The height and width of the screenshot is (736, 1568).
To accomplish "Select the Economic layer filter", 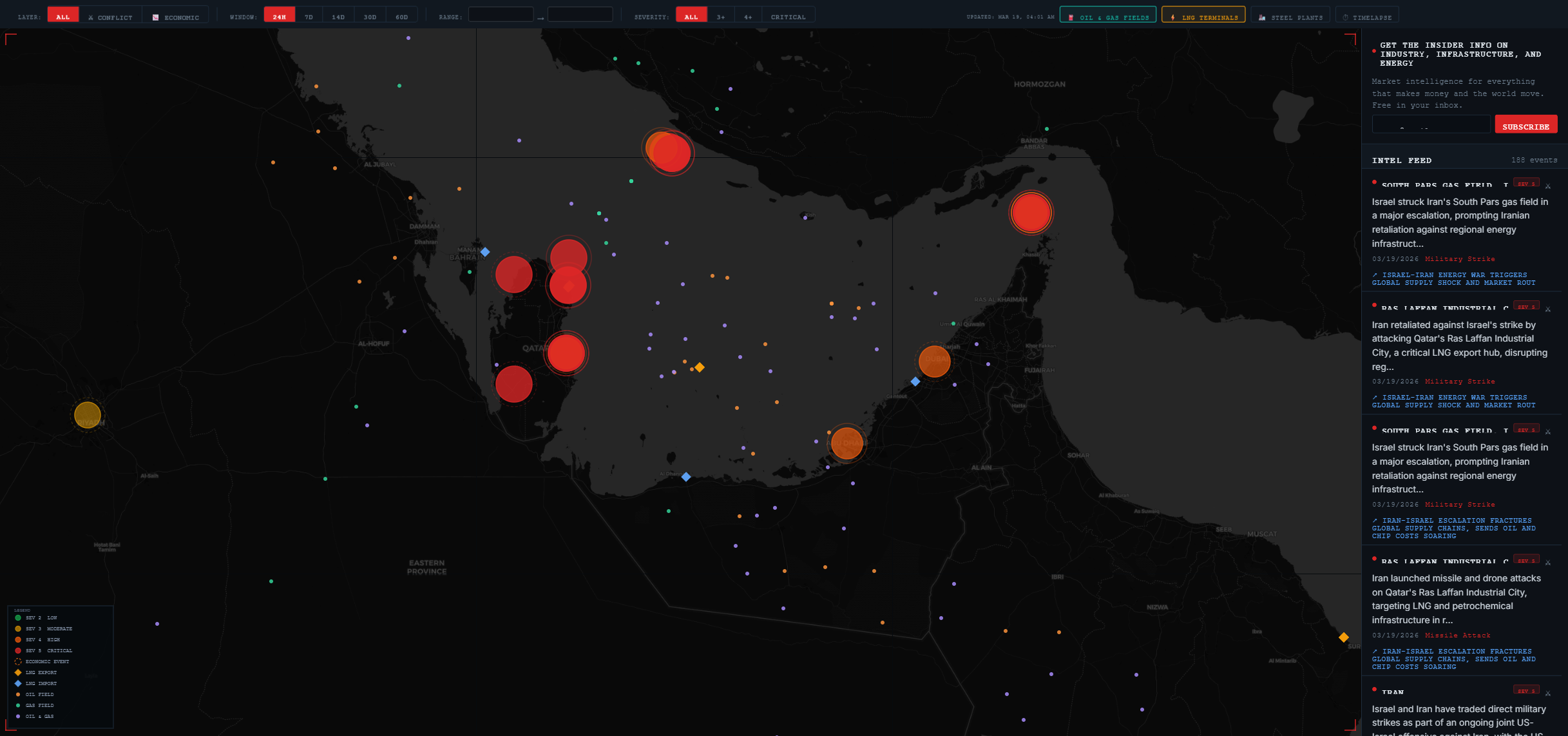I will click(175, 17).
